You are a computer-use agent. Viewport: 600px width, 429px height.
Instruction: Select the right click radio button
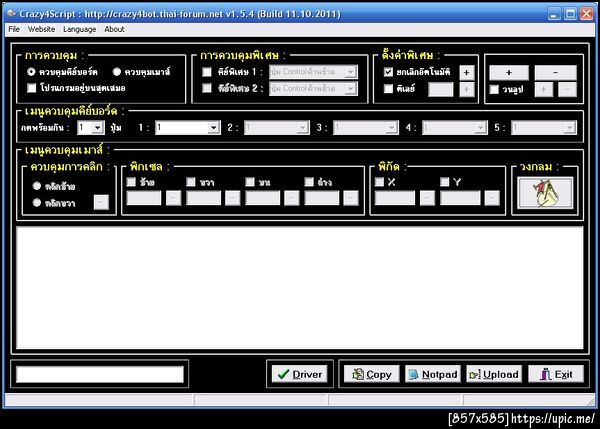pos(37,202)
